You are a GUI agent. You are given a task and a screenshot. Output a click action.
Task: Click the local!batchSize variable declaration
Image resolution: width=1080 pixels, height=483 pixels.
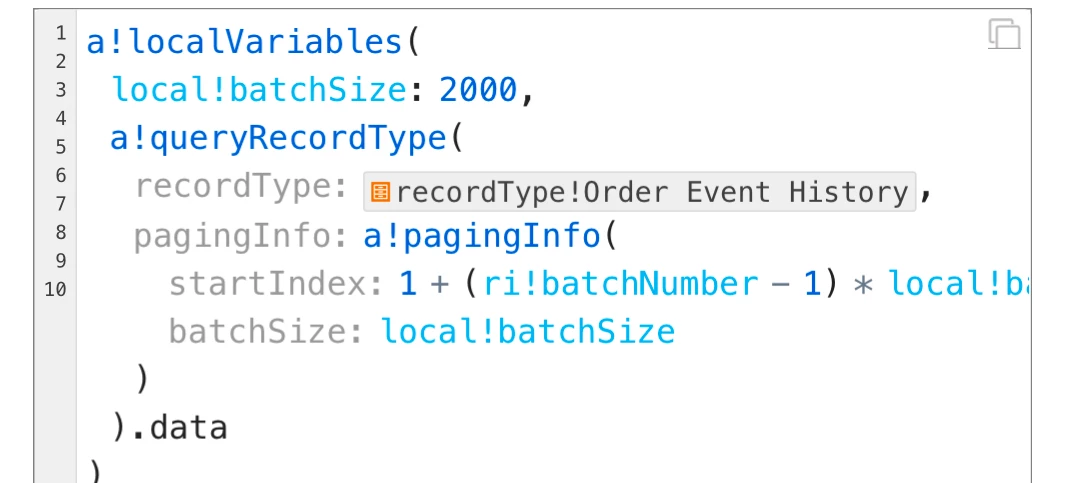tap(259, 90)
